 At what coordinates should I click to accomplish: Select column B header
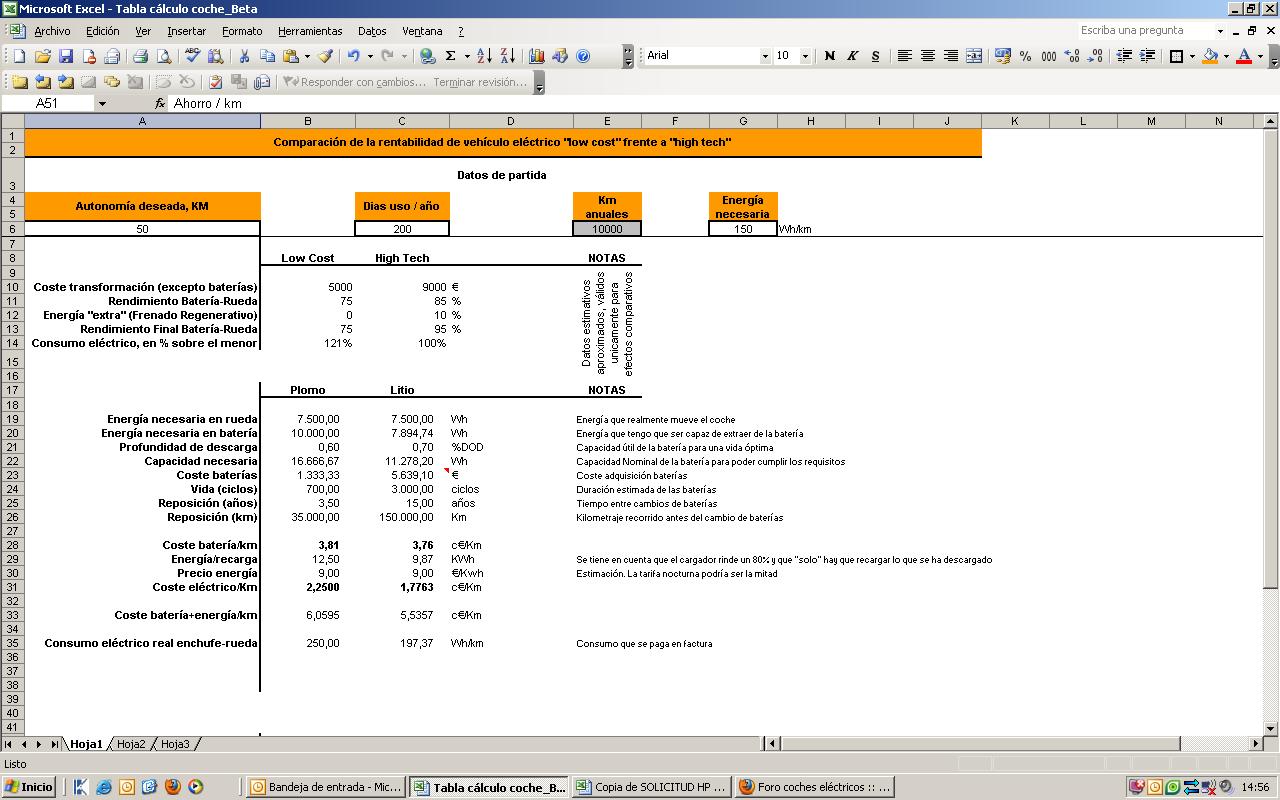(308, 121)
